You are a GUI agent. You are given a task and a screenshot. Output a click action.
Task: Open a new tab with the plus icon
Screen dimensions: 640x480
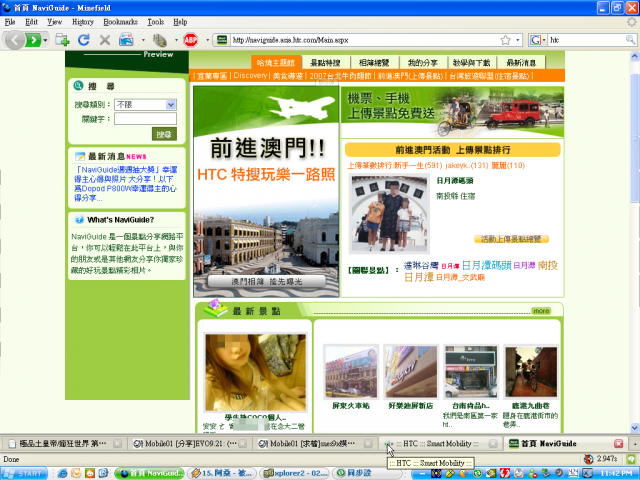(x=62, y=40)
